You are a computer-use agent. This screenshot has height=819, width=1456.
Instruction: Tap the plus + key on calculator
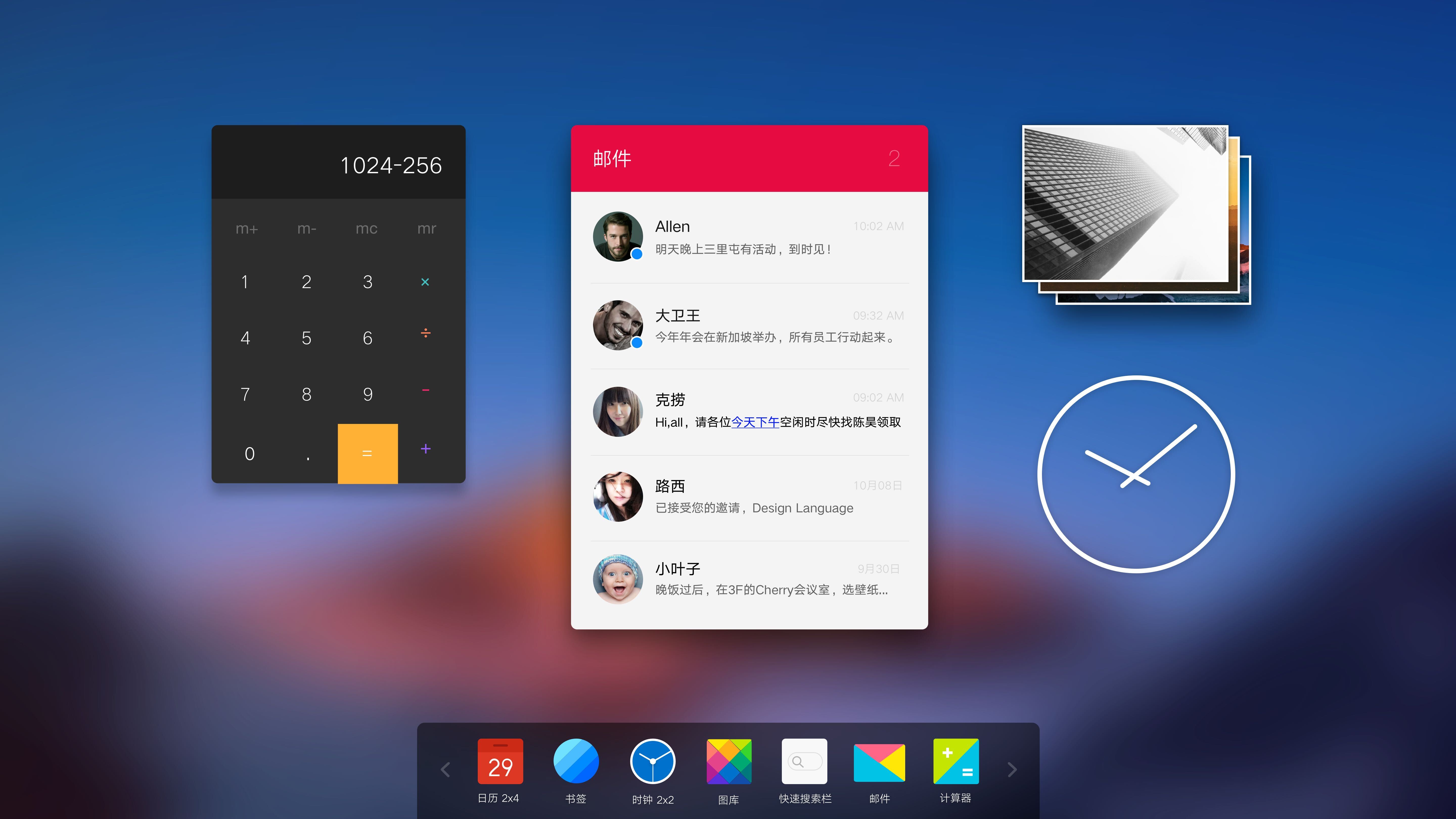[426, 449]
